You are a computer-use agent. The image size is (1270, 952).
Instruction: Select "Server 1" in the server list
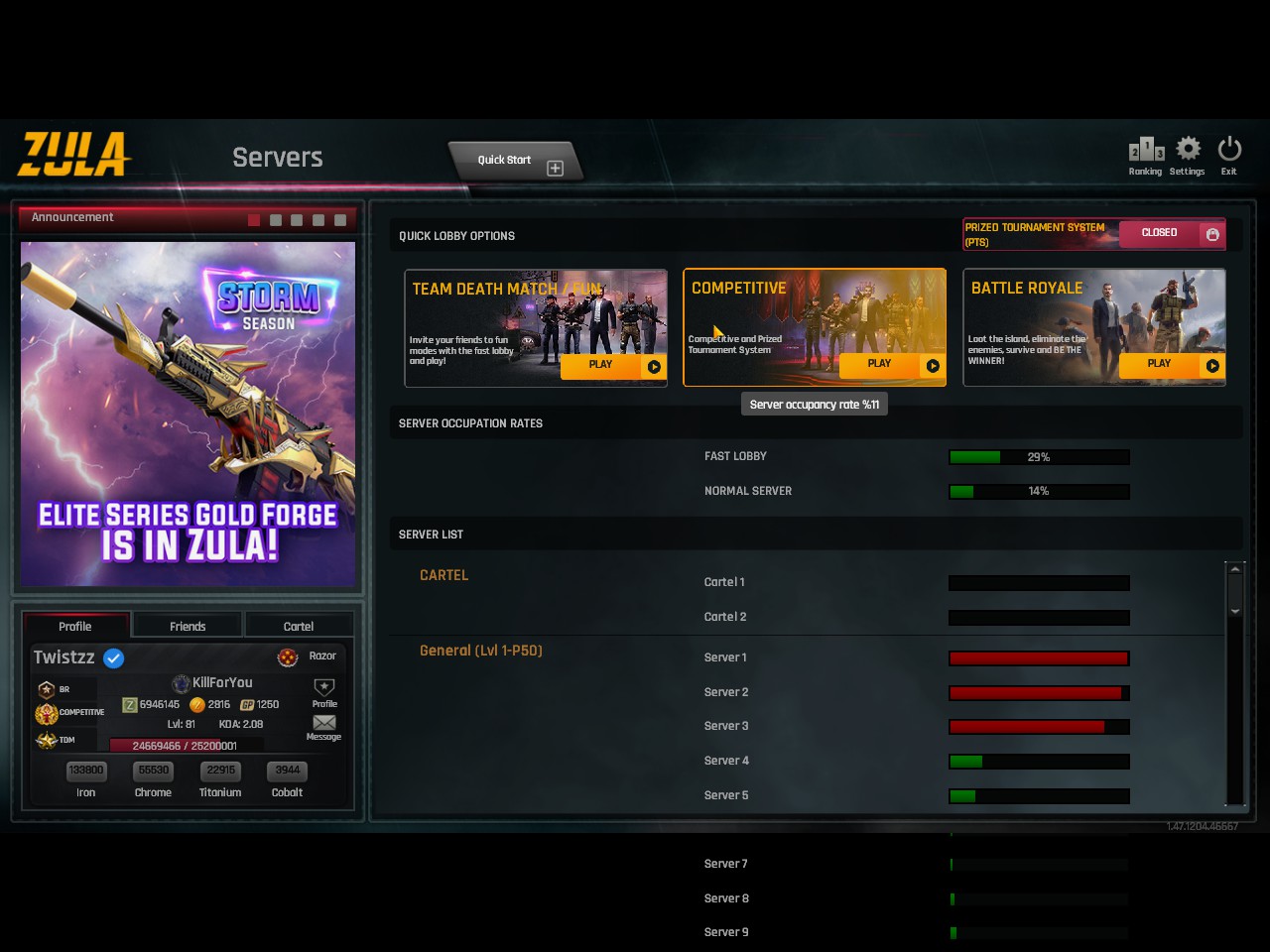725,657
